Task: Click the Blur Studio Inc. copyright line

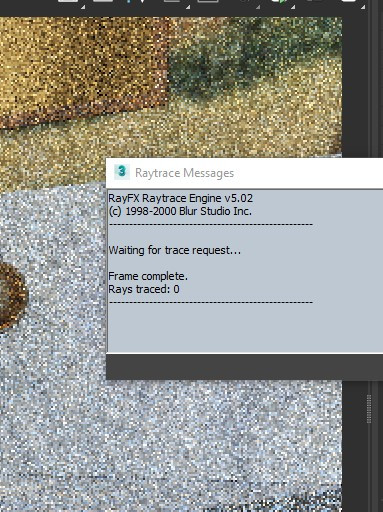Action: click(180, 211)
